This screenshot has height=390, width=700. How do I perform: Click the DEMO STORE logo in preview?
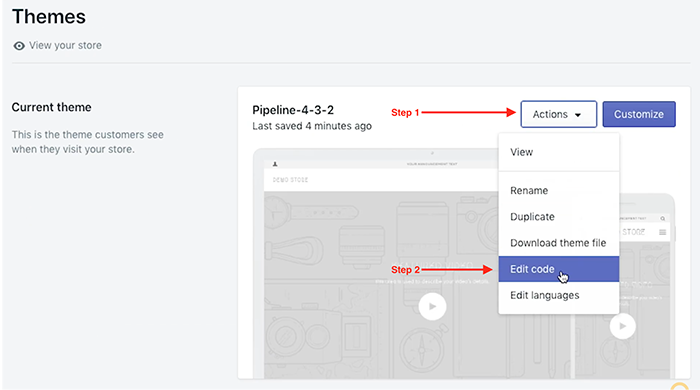point(291,180)
